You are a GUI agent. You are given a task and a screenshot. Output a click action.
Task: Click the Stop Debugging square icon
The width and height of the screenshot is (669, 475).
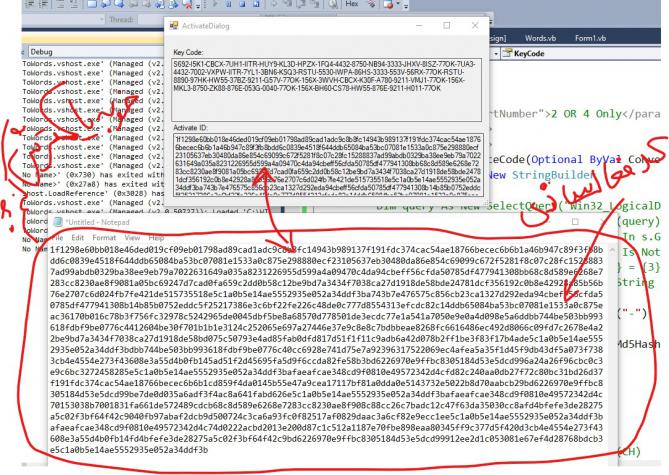click(242, 4)
